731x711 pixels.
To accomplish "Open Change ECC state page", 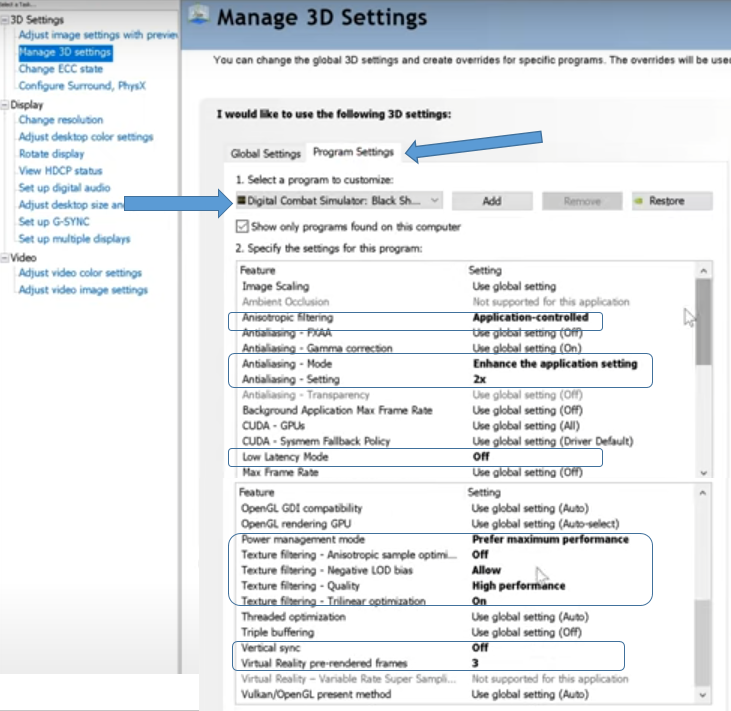I will point(61,69).
